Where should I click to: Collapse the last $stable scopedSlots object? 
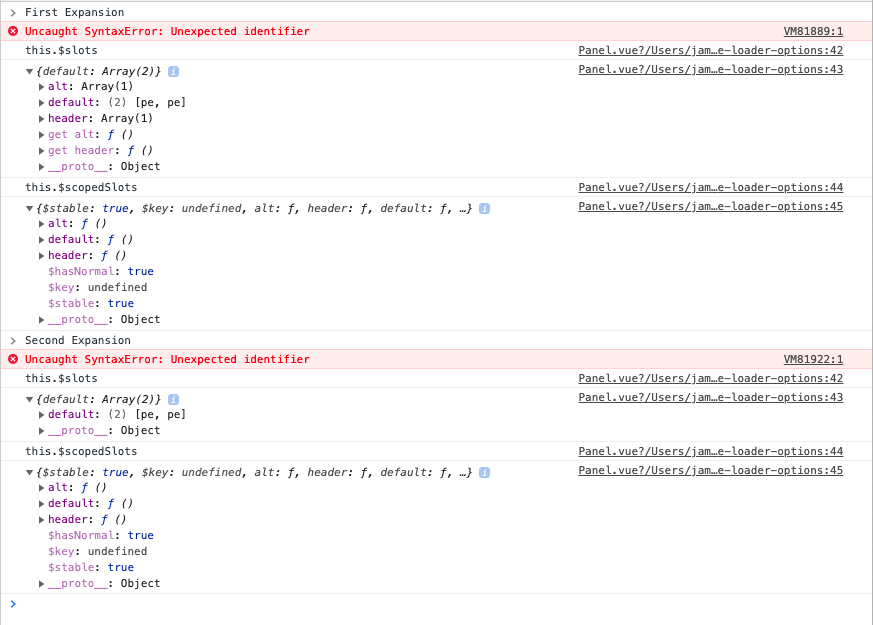[30, 472]
